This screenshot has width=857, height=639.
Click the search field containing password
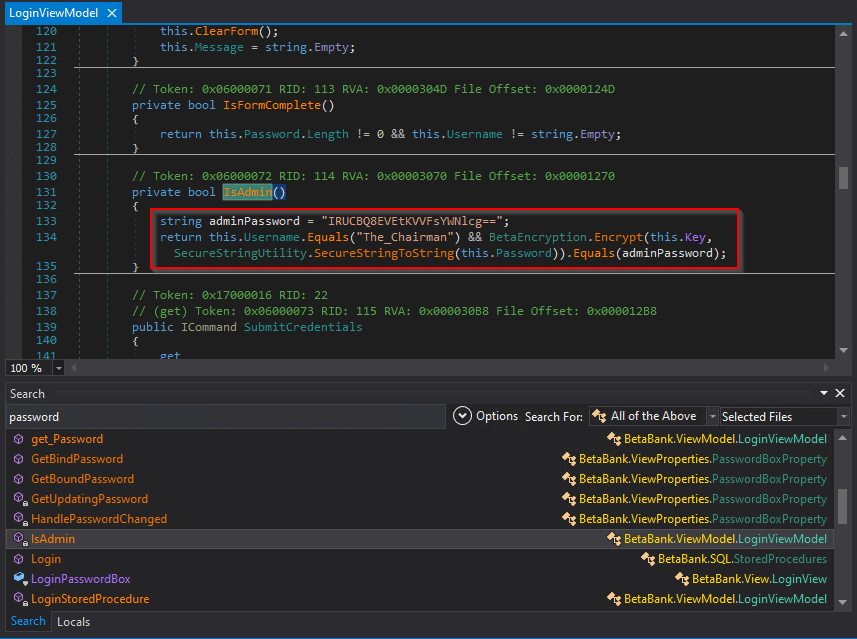coord(225,416)
